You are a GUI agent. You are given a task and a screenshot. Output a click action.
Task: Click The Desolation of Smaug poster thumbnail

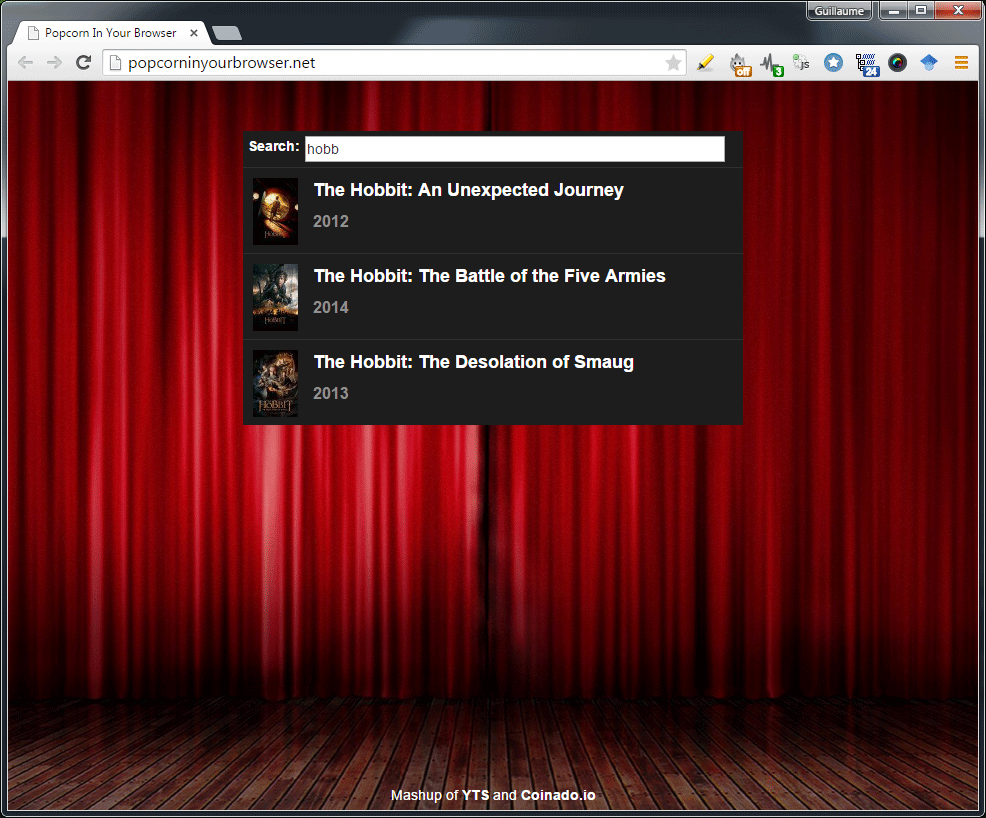pos(275,383)
